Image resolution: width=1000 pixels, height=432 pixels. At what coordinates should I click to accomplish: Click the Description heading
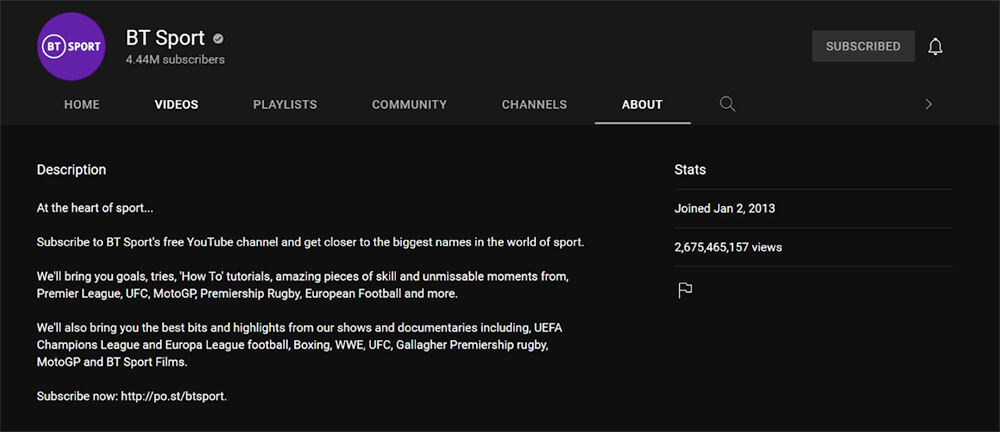tap(71, 170)
